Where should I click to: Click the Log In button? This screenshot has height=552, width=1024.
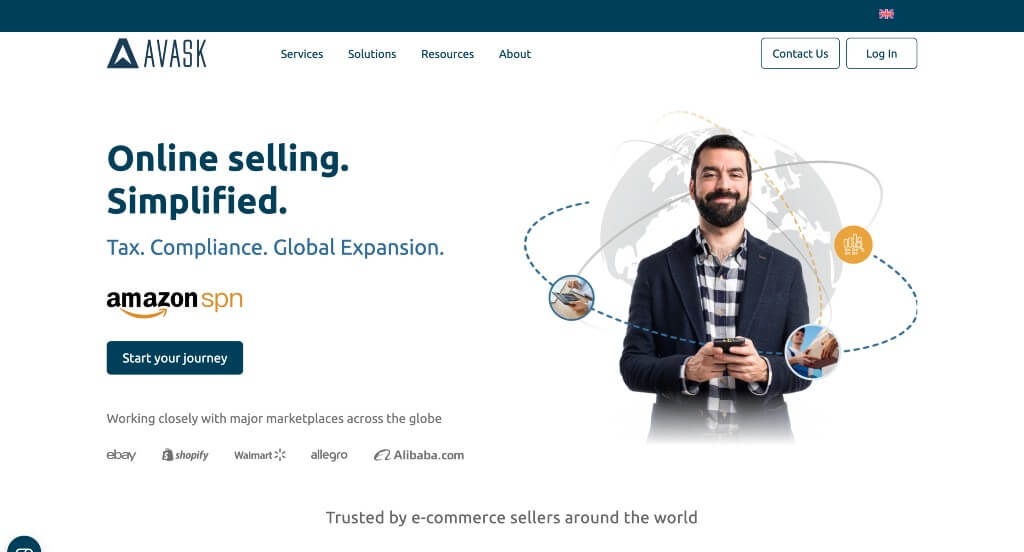(881, 54)
